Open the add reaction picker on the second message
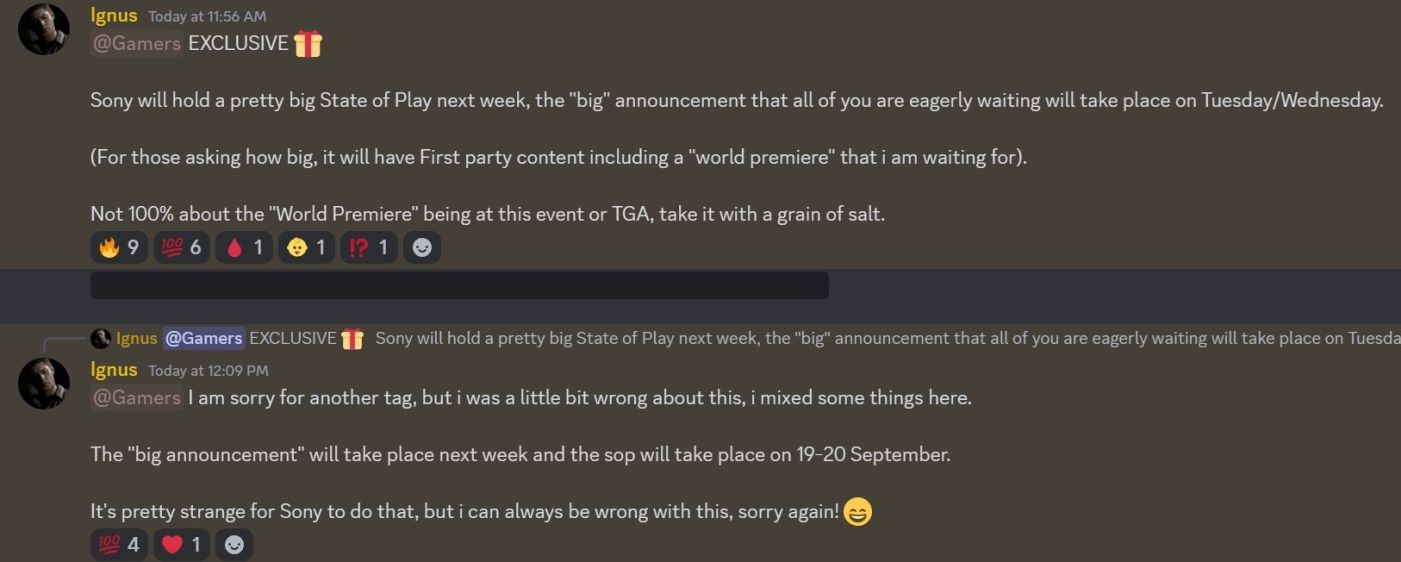 (x=234, y=545)
